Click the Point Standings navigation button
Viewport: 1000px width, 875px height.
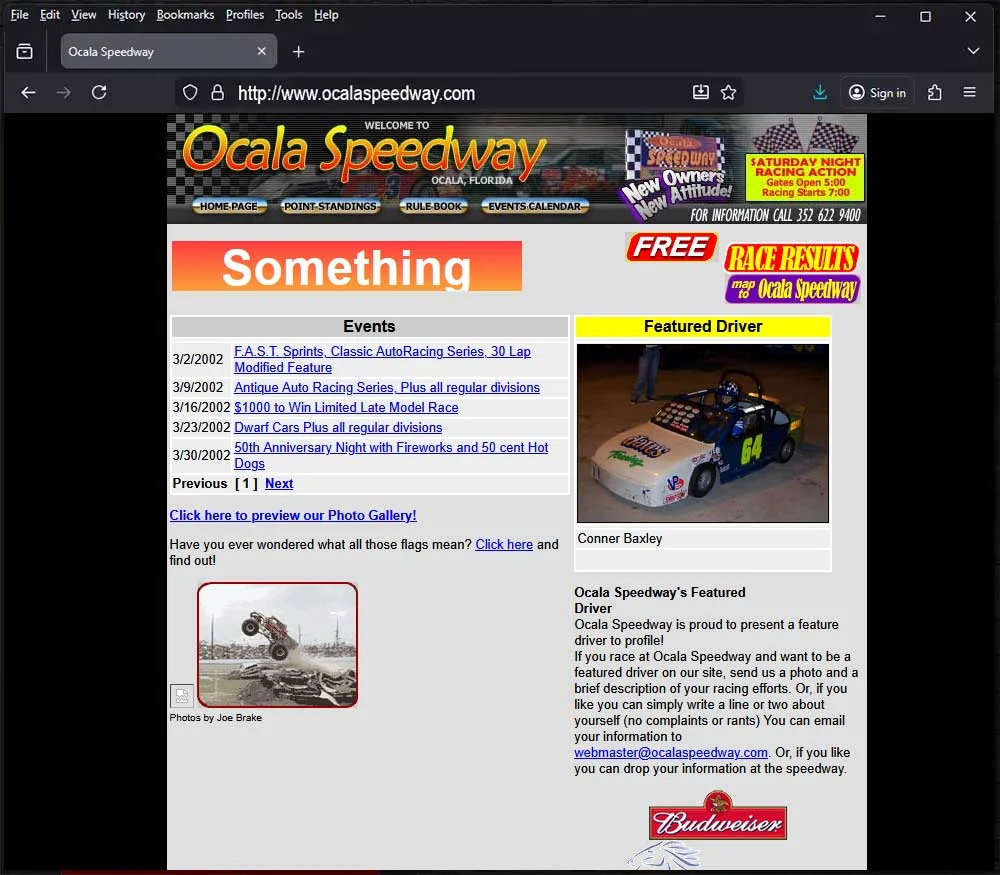point(330,206)
